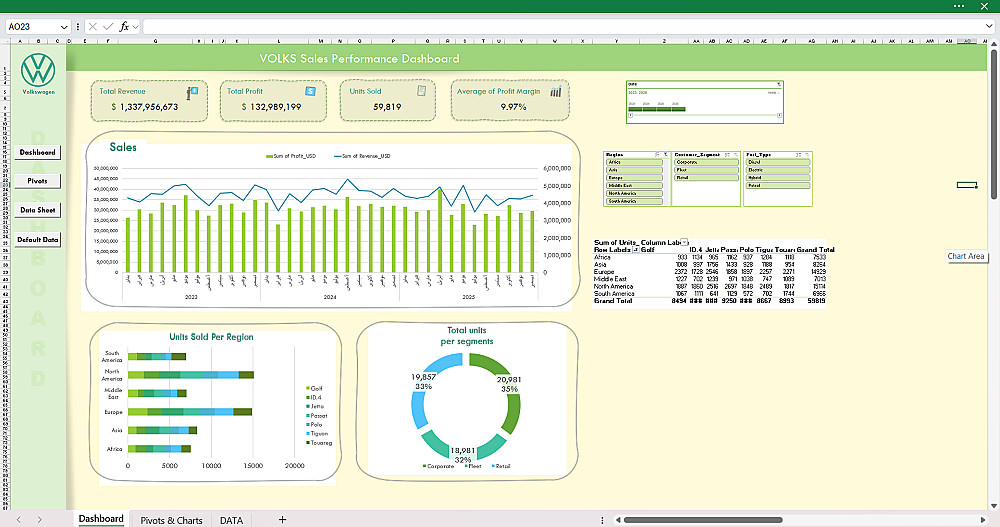
Task: Open the fx Insert Function button
Action: 124,27
